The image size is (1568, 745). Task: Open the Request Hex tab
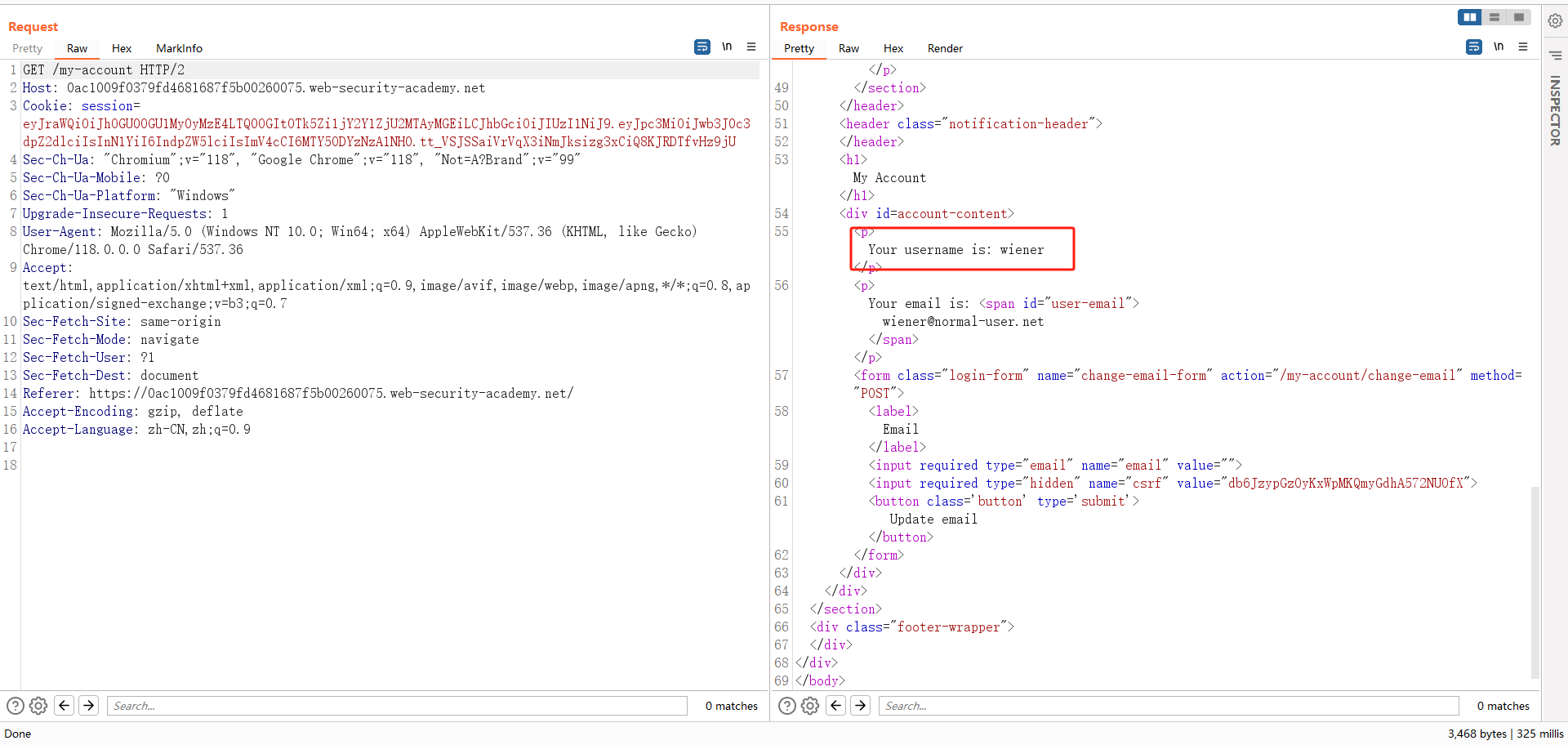click(x=122, y=48)
